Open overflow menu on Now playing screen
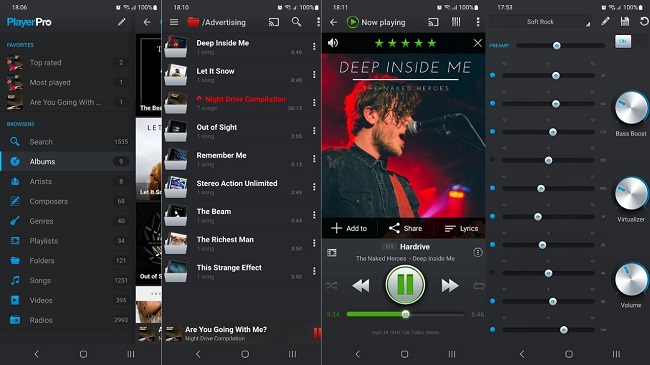The height and width of the screenshot is (365, 650). [478, 22]
